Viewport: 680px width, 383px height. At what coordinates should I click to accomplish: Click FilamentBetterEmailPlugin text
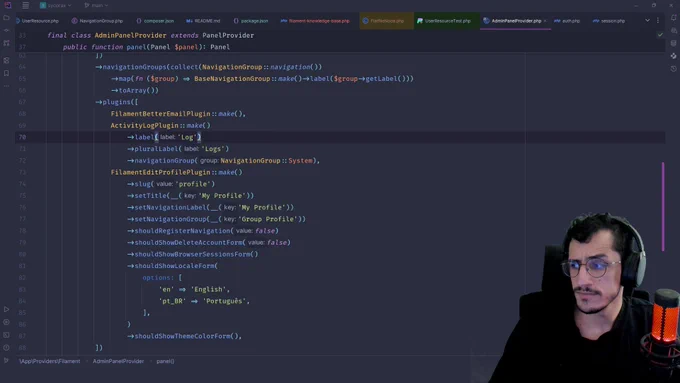[x=160, y=114]
